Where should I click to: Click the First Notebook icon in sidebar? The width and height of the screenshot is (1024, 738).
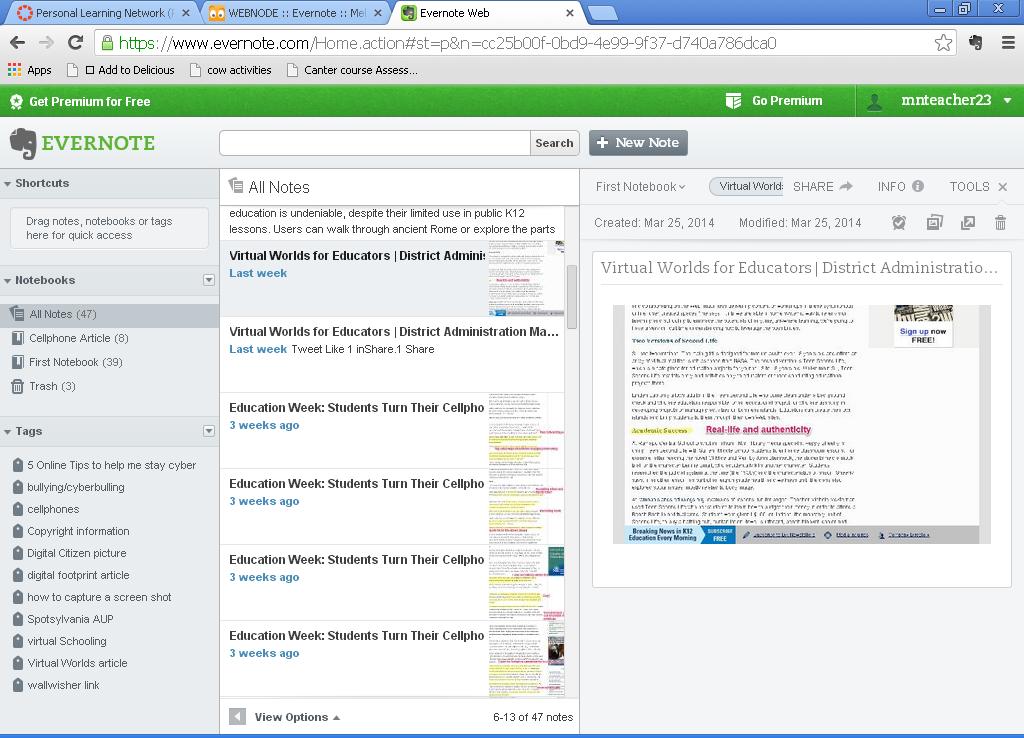(18, 362)
